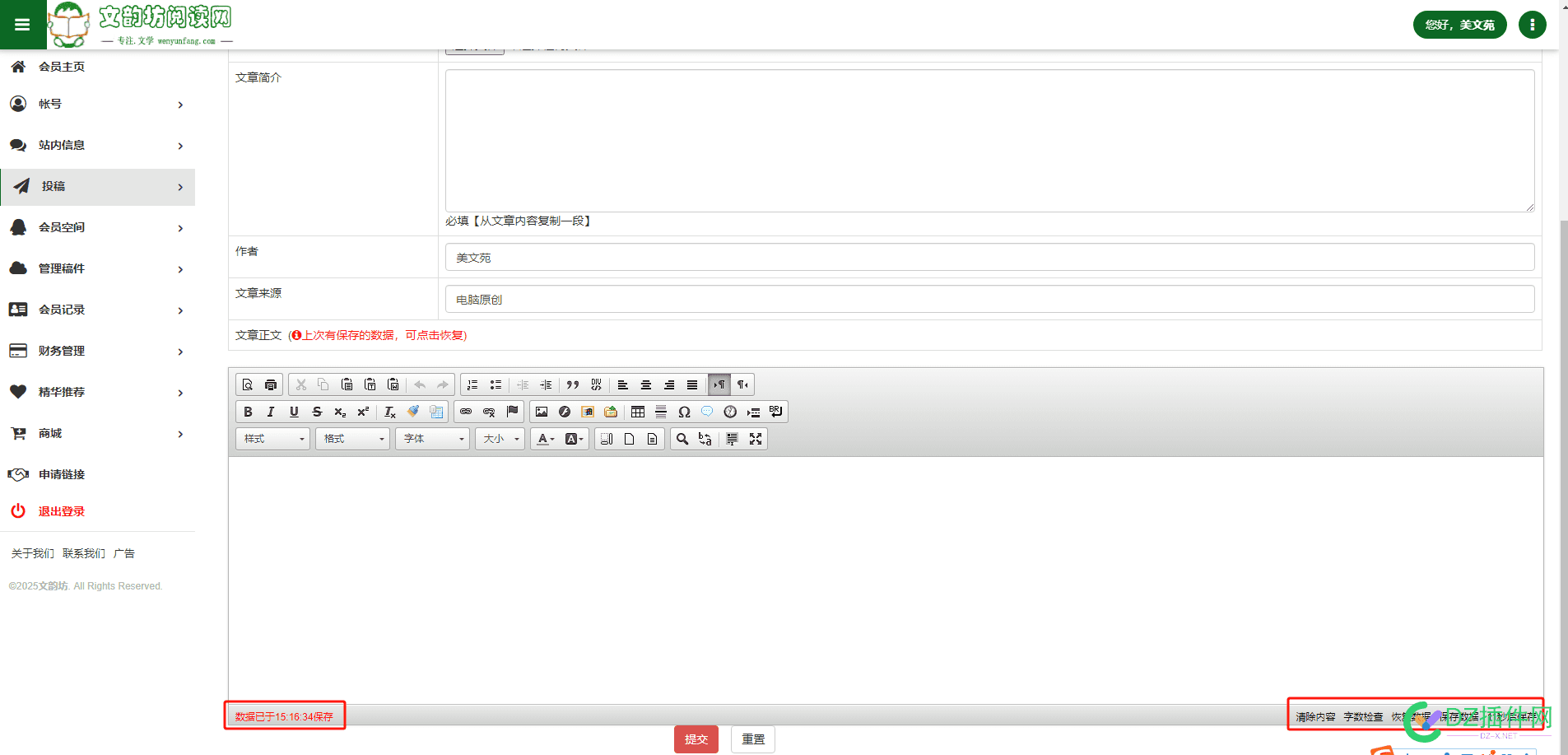Click the 提交 submit button
The image size is (1568, 755).
tap(696, 739)
